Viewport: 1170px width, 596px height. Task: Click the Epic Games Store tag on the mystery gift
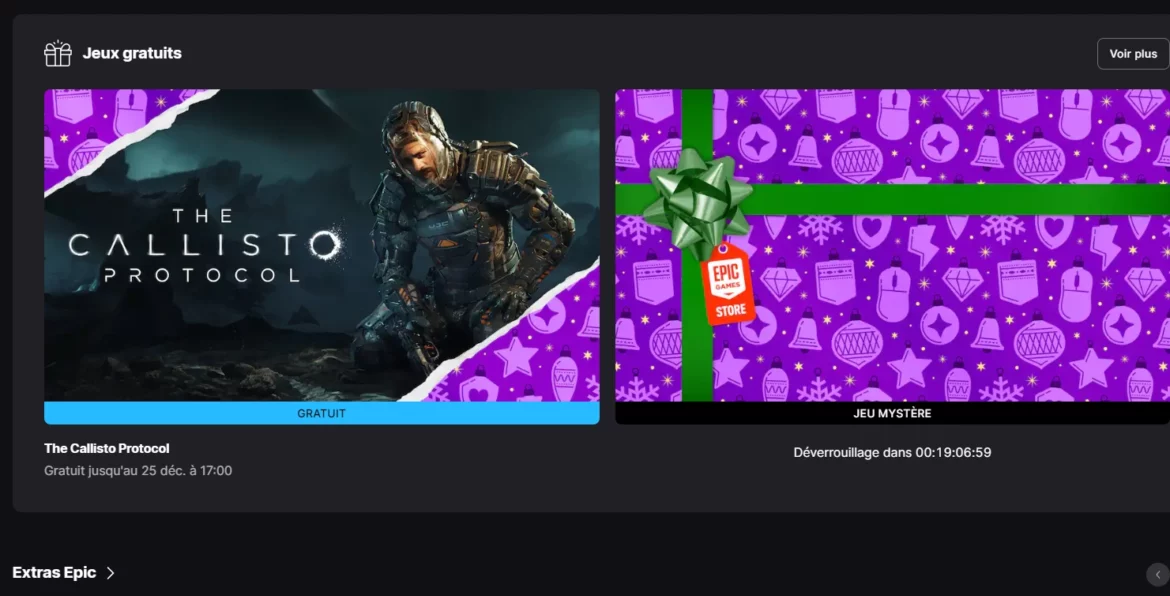coord(729,283)
